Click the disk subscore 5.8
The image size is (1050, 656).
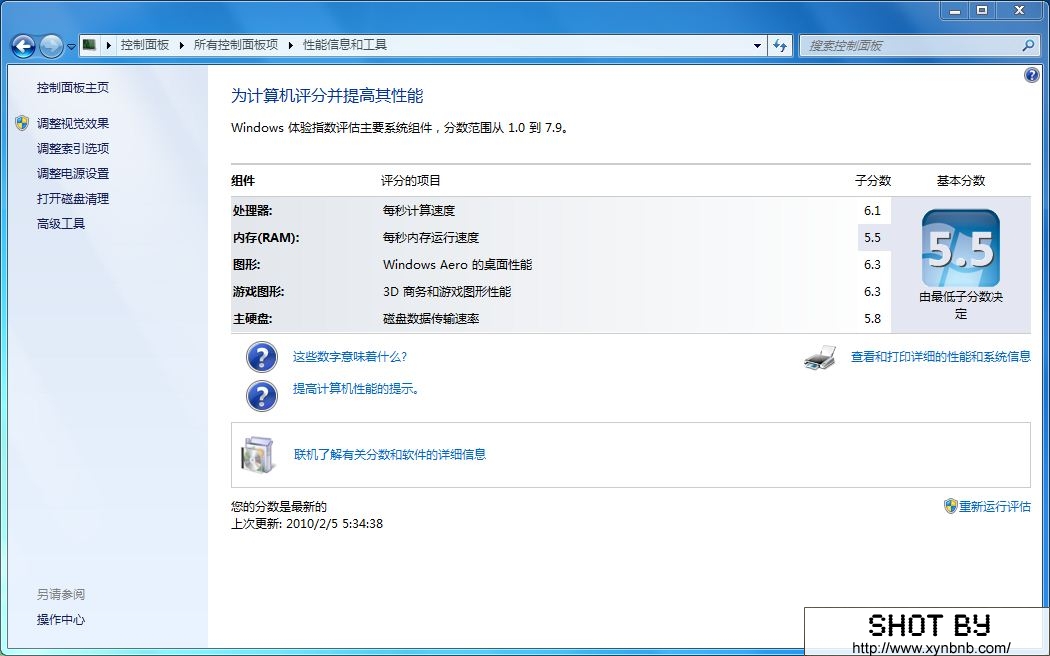(x=872, y=319)
